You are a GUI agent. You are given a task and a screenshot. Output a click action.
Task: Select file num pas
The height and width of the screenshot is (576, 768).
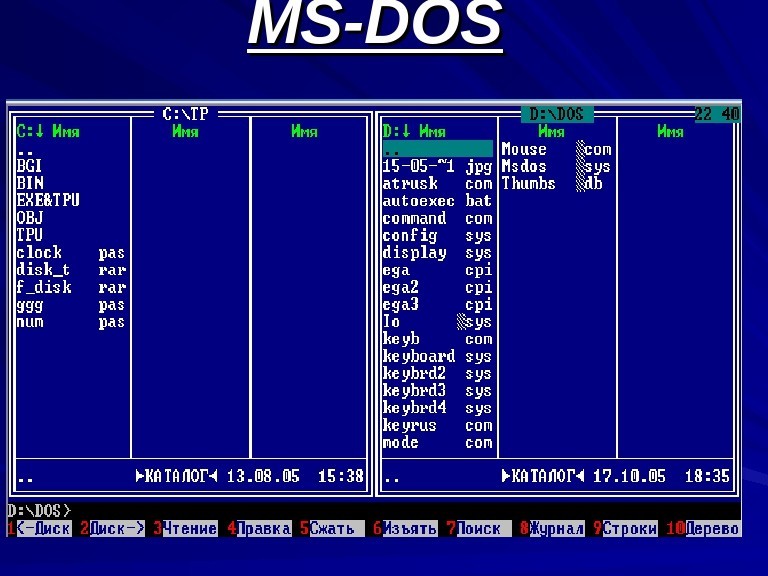pyautogui.click(x=71, y=322)
